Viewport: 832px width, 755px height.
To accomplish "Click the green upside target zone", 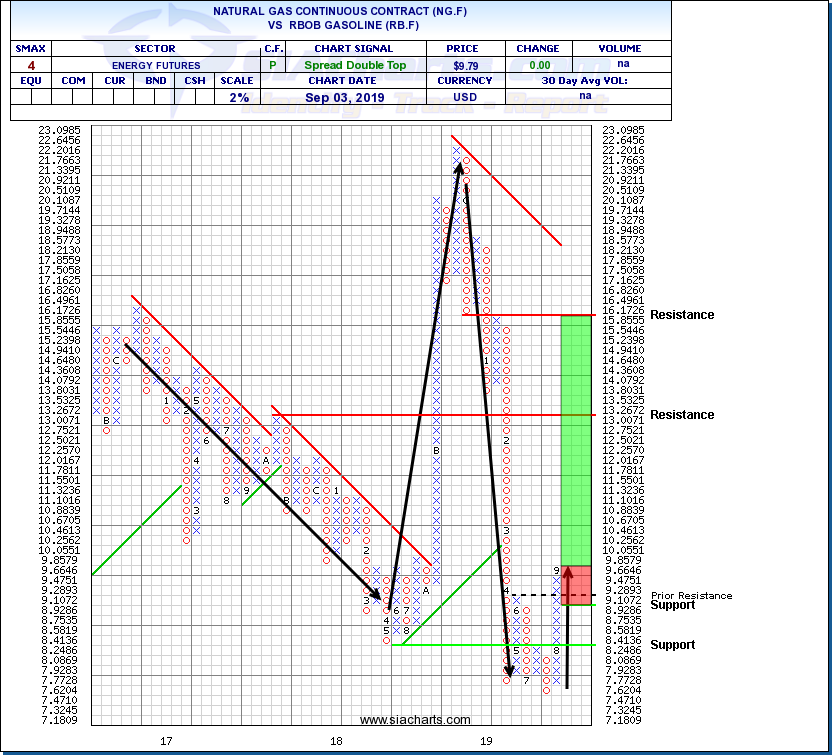I will point(575,440).
